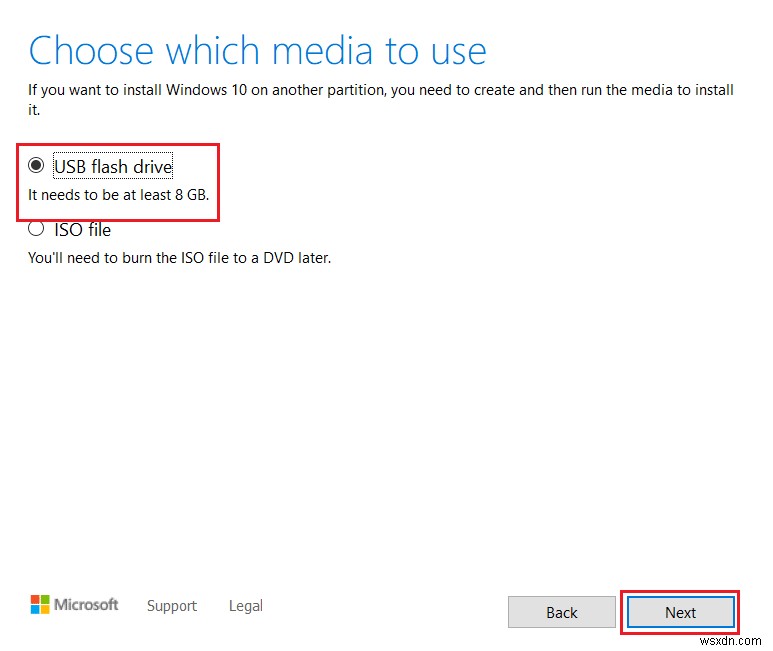Go back with the Back button
The width and height of the screenshot is (773, 651).
561,612
